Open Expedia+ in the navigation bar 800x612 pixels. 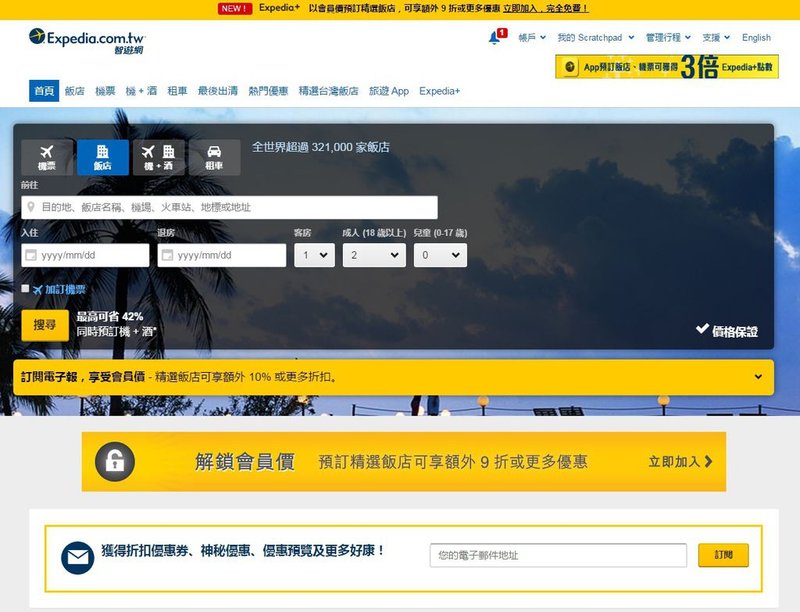point(439,91)
